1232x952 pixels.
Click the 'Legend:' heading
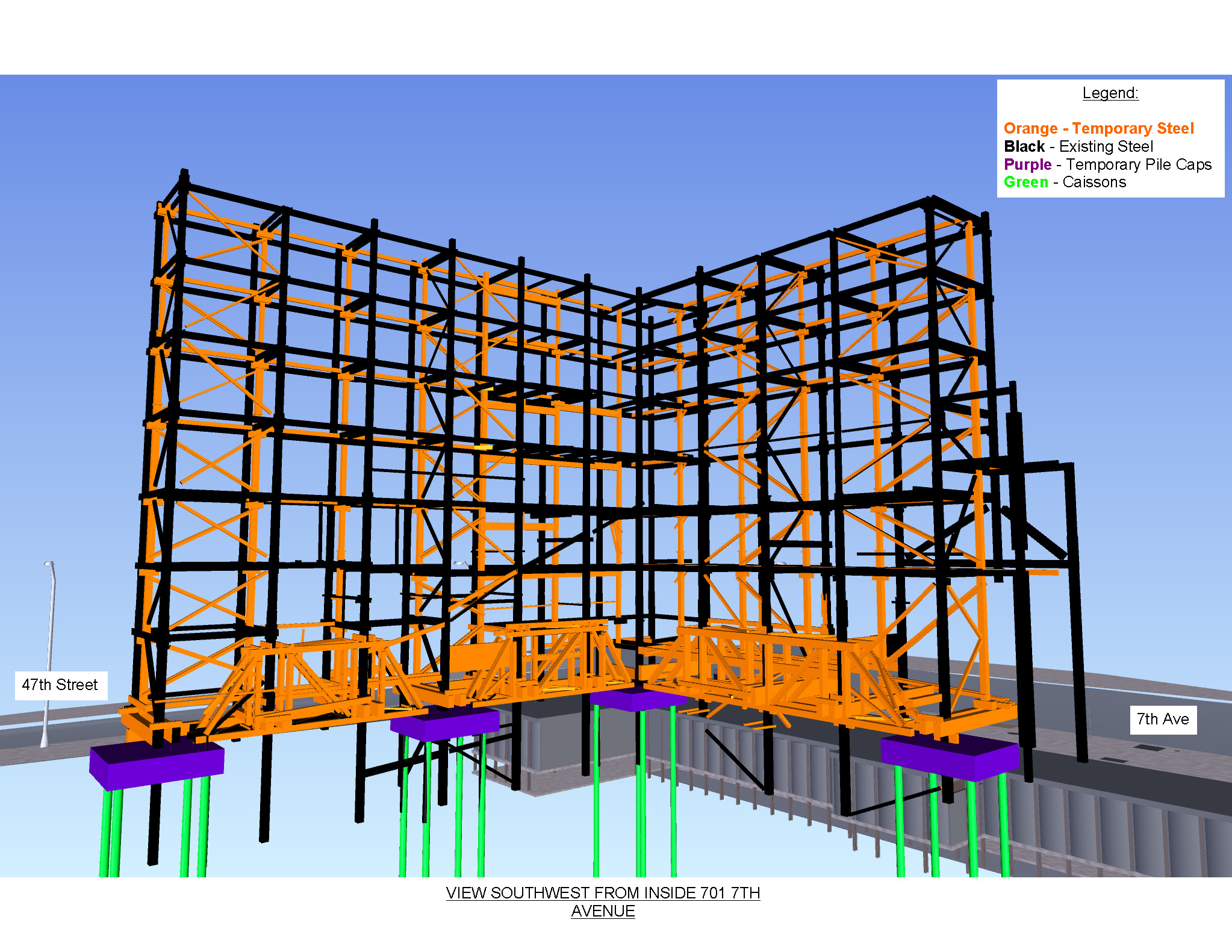(1110, 93)
